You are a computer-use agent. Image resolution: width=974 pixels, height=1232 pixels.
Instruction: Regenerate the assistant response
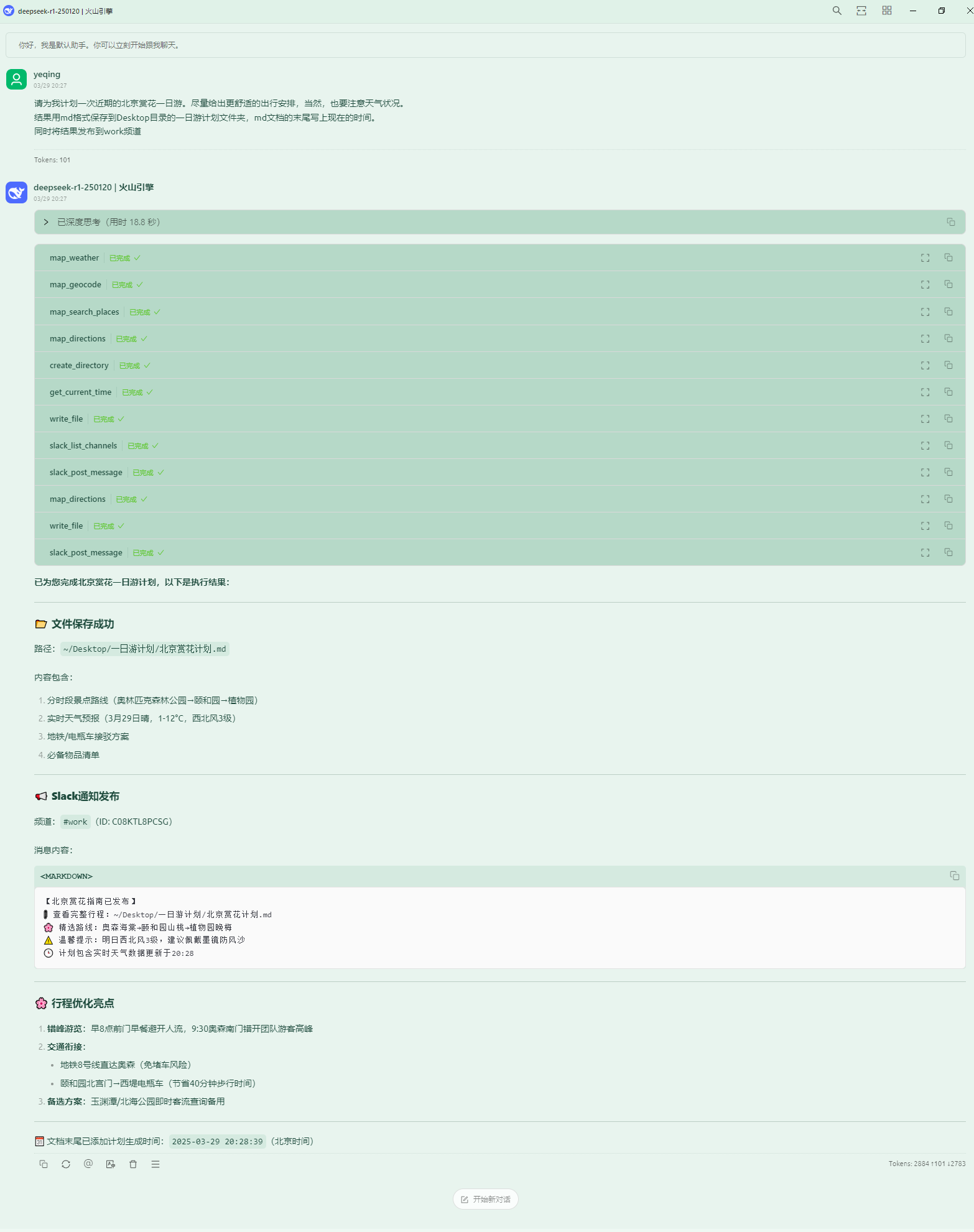(66, 1164)
